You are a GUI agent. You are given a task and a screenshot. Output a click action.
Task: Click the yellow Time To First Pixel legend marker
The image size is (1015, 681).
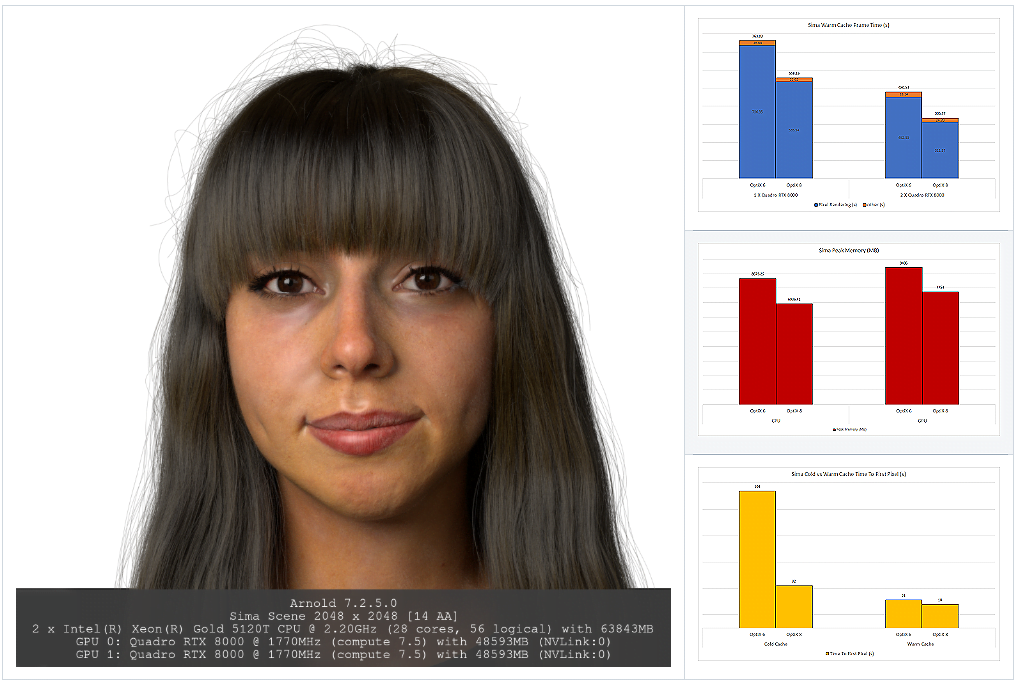(826, 653)
